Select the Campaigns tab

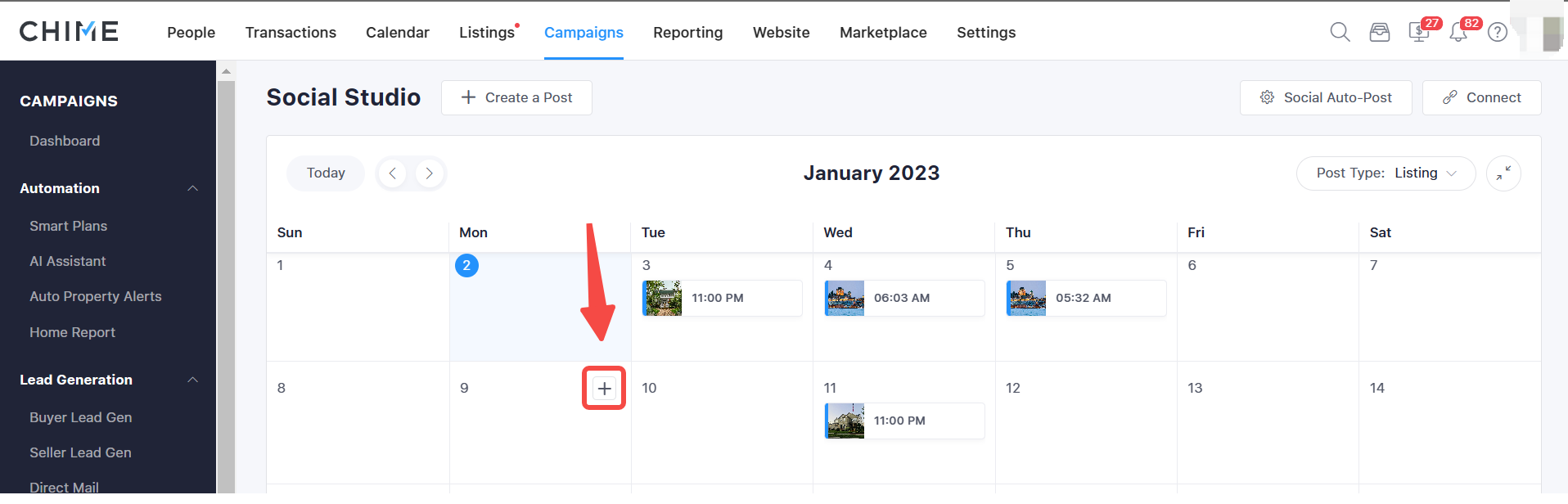point(583,33)
